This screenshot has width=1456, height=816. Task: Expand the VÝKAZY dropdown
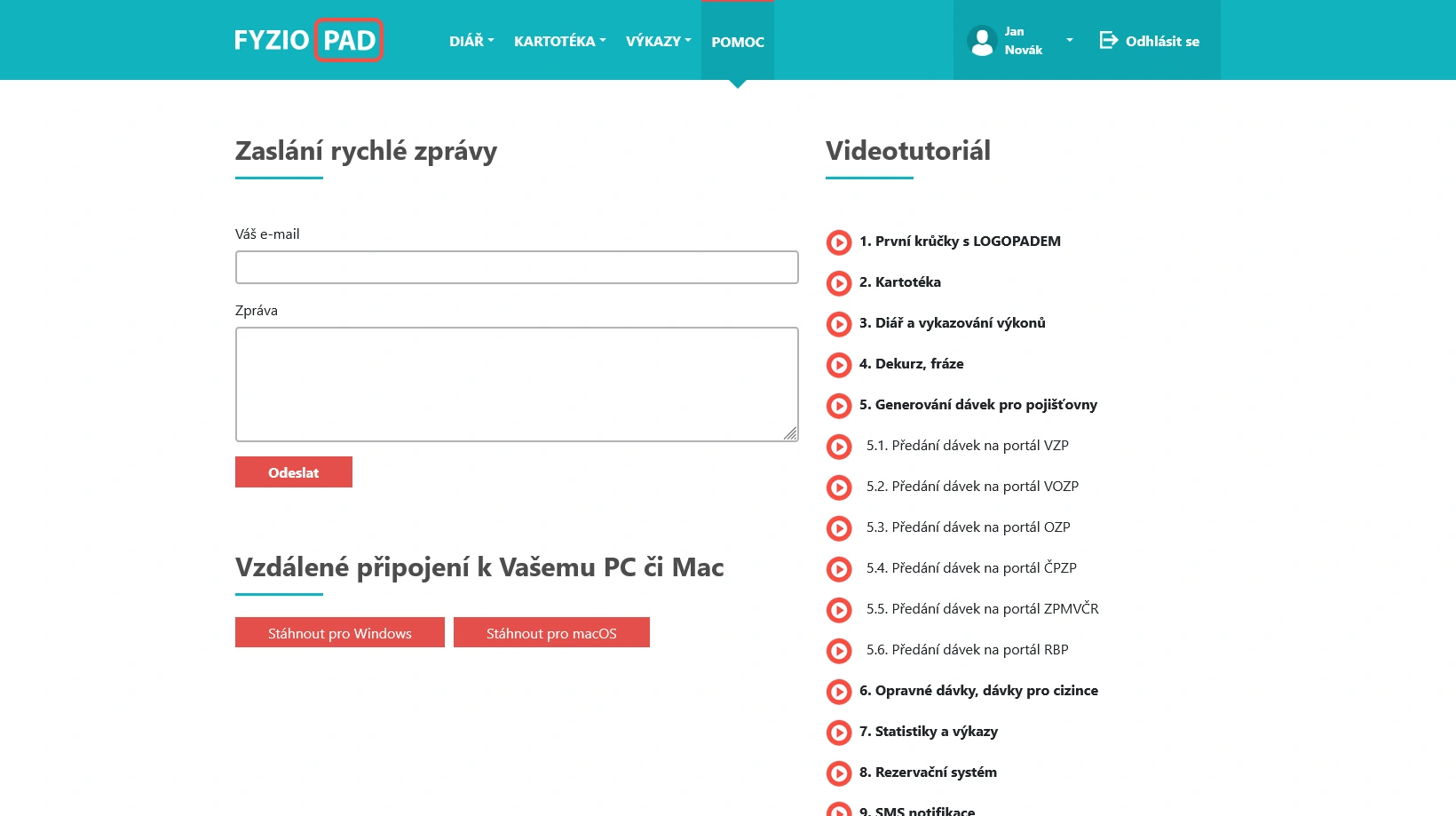pos(658,40)
